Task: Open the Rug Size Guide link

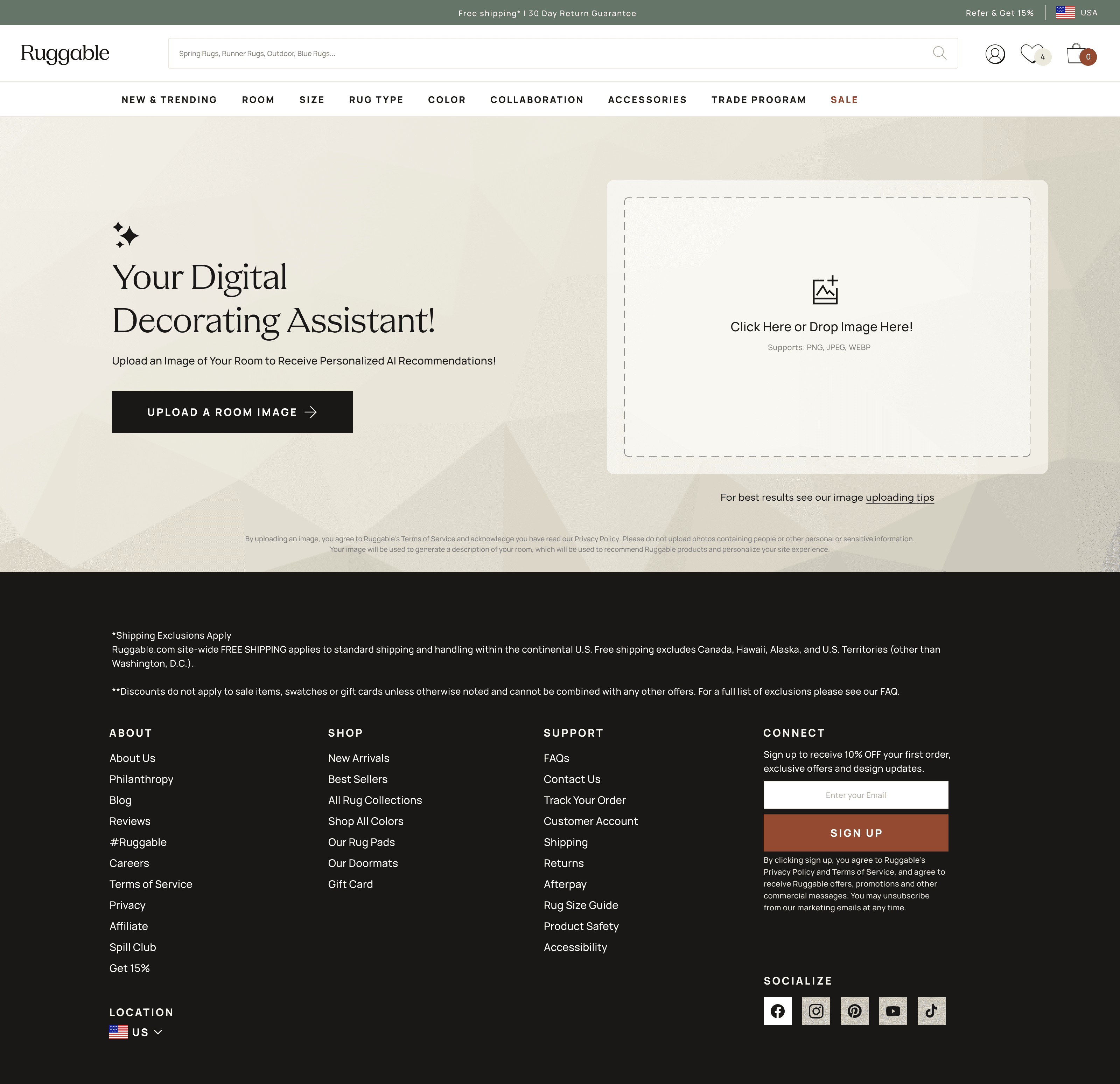Action: (x=581, y=905)
